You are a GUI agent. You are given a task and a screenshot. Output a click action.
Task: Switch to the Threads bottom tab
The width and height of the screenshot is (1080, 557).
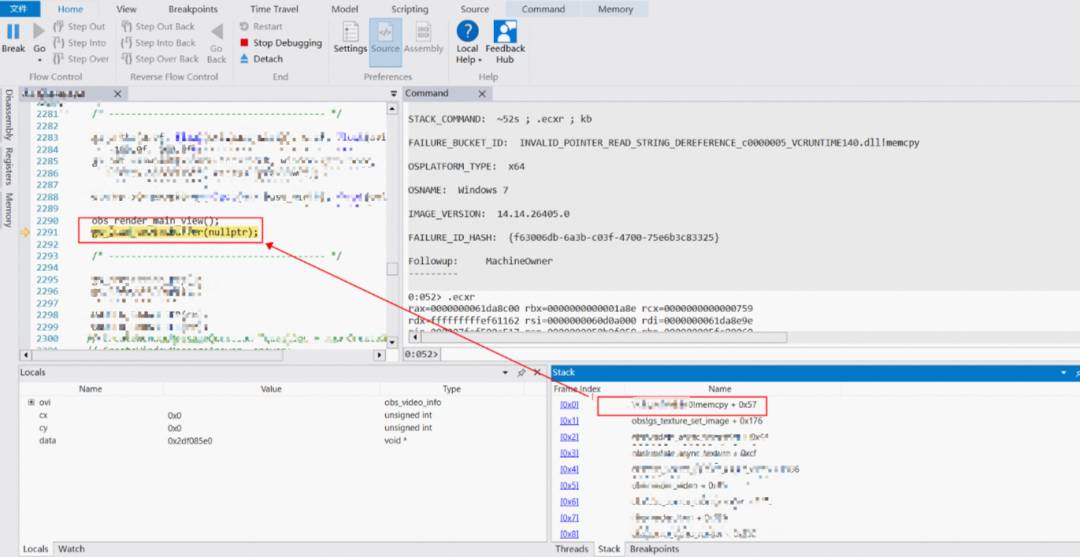coord(572,549)
